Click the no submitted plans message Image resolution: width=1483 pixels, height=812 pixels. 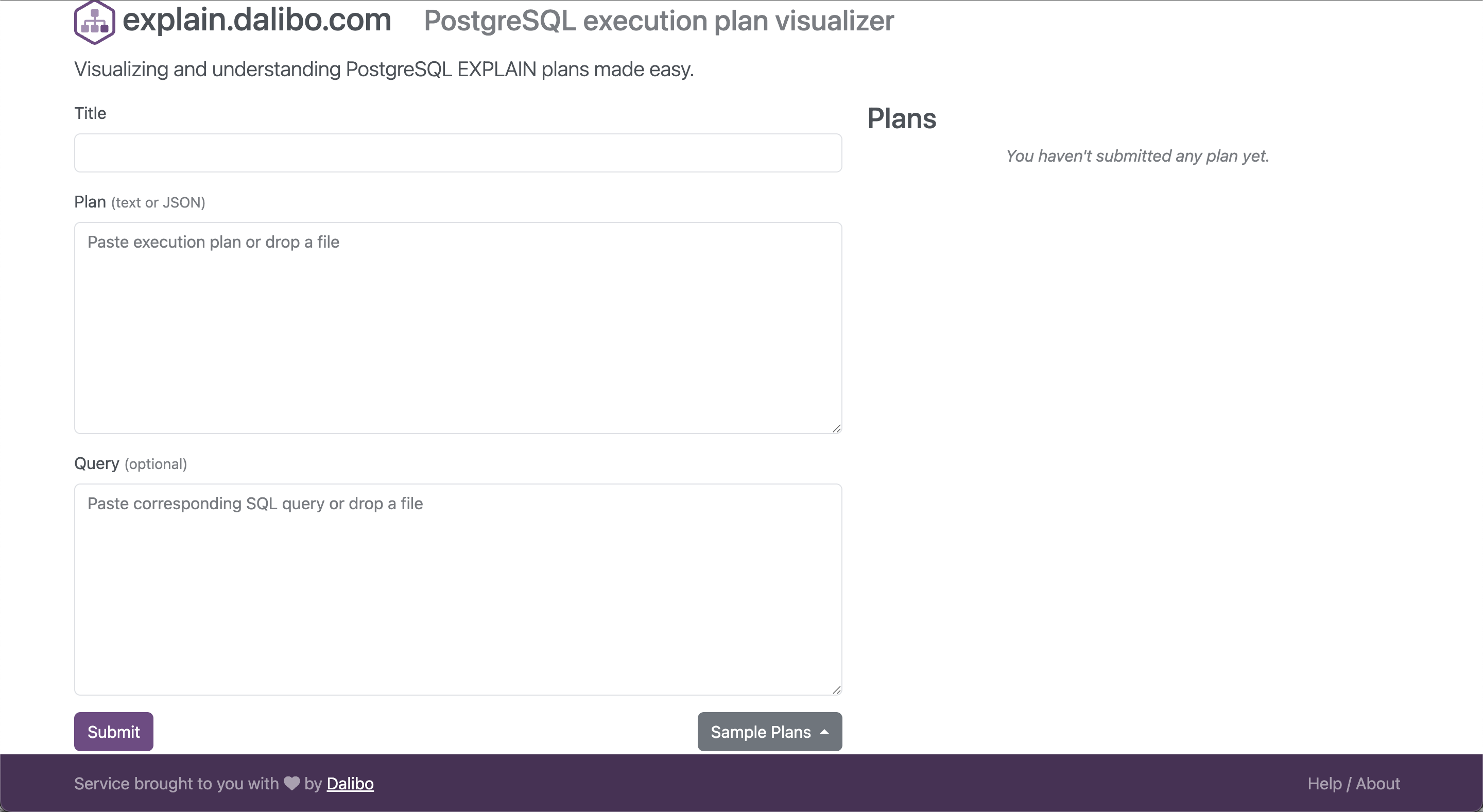(1137, 156)
